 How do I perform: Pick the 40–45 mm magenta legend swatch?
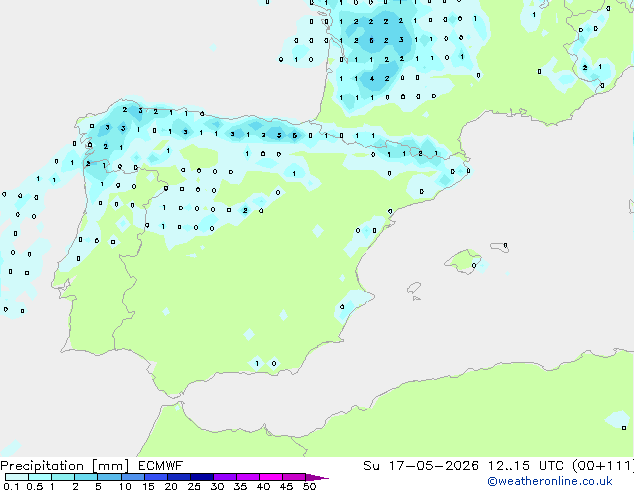coord(271,477)
